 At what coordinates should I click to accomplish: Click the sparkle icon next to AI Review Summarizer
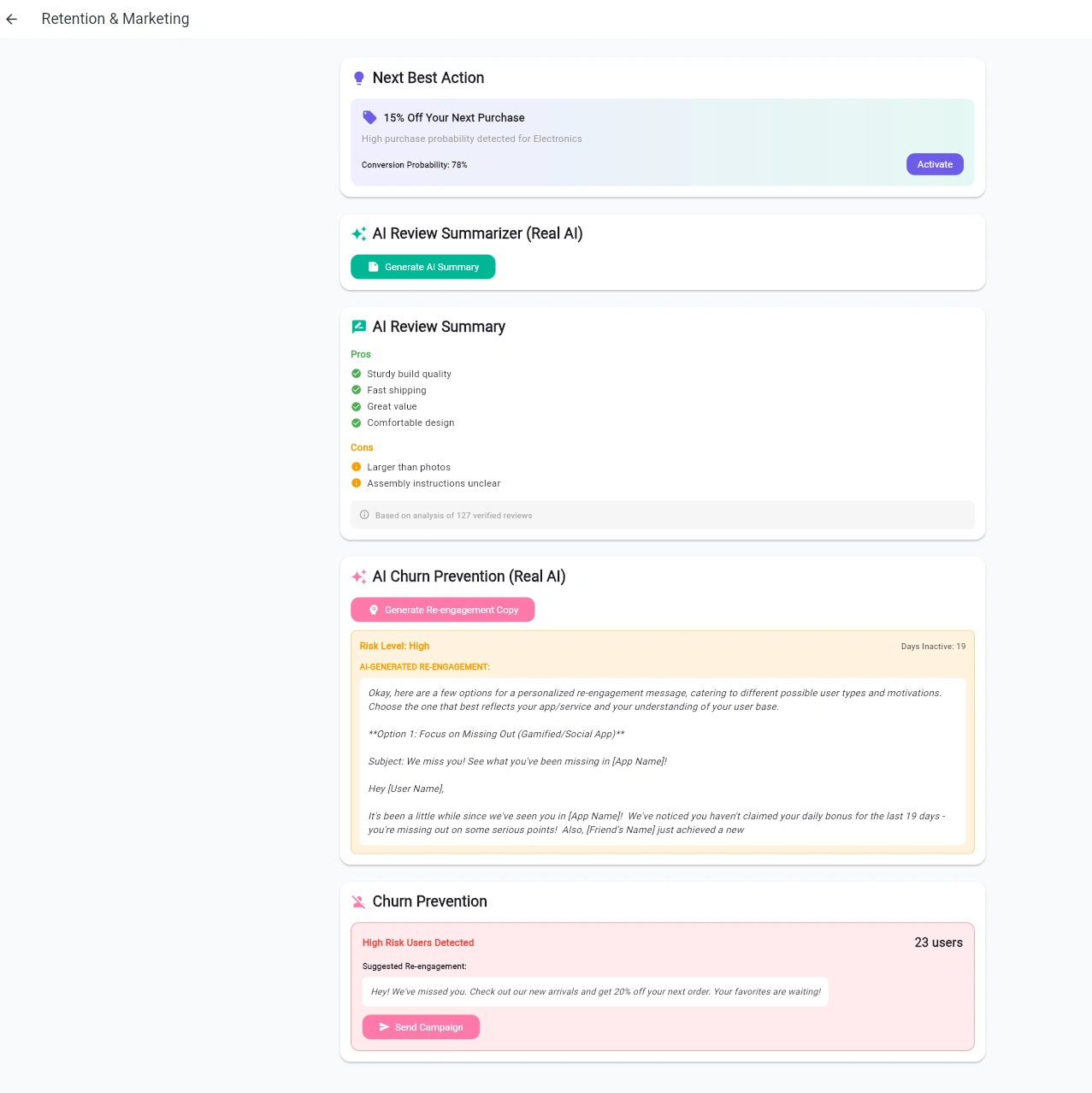click(359, 233)
